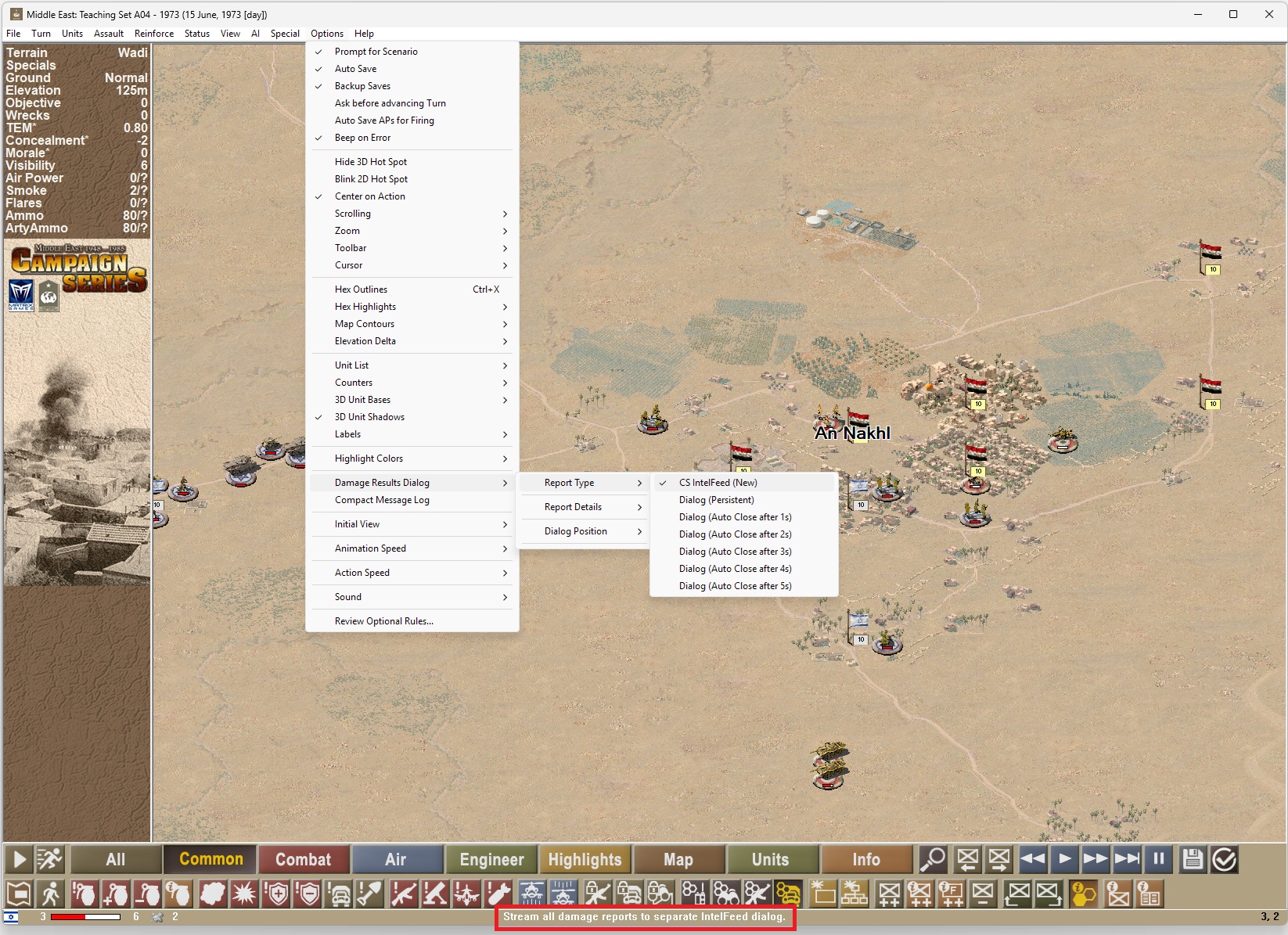Select CS IntelFeed (New) report type
The width and height of the screenshot is (1288, 935).
pyautogui.click(x=744, y=483)
